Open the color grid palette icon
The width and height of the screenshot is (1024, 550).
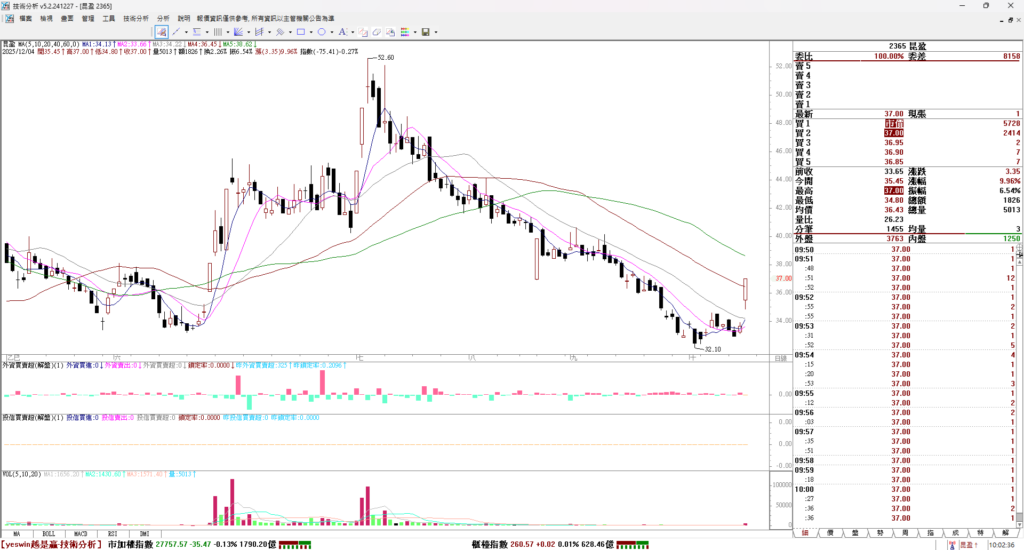tap(405, 32)
